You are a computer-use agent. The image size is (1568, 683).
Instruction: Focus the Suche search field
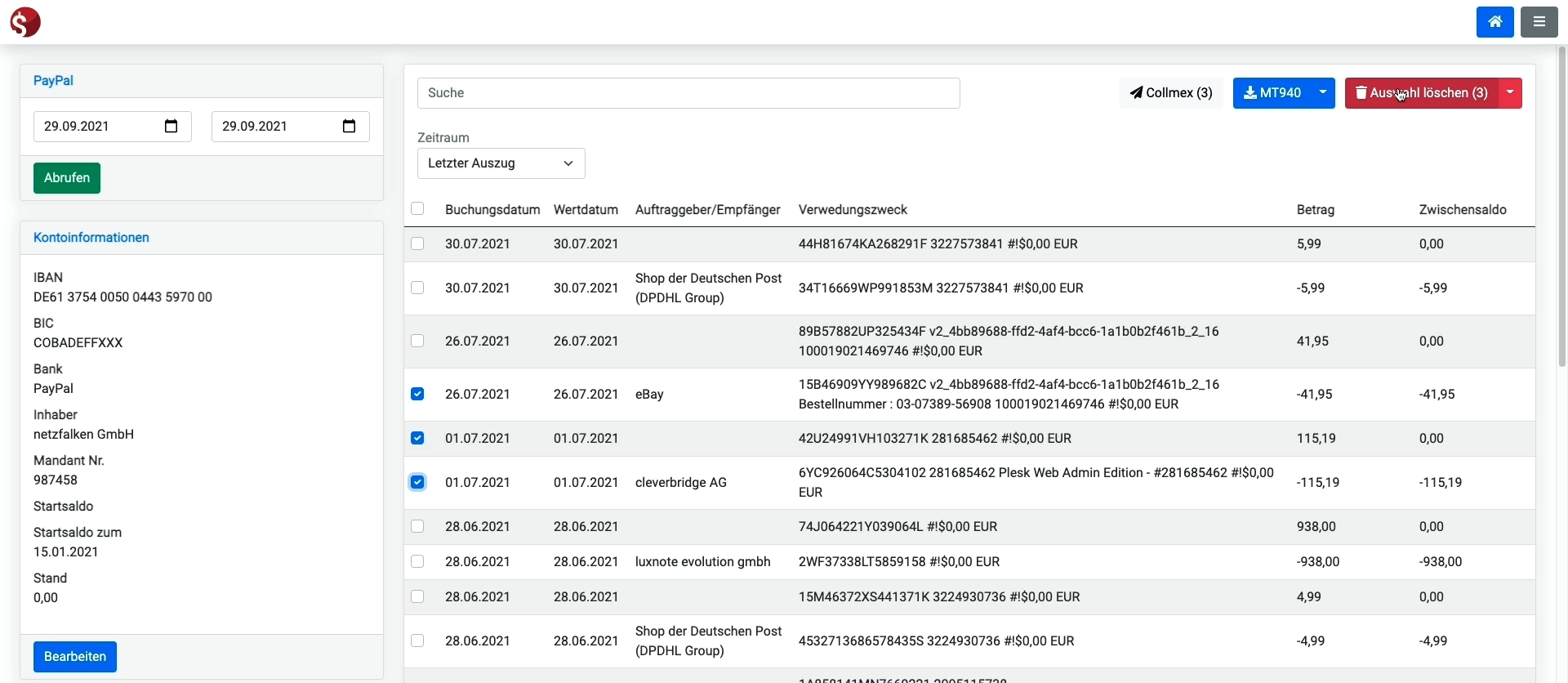688,93
